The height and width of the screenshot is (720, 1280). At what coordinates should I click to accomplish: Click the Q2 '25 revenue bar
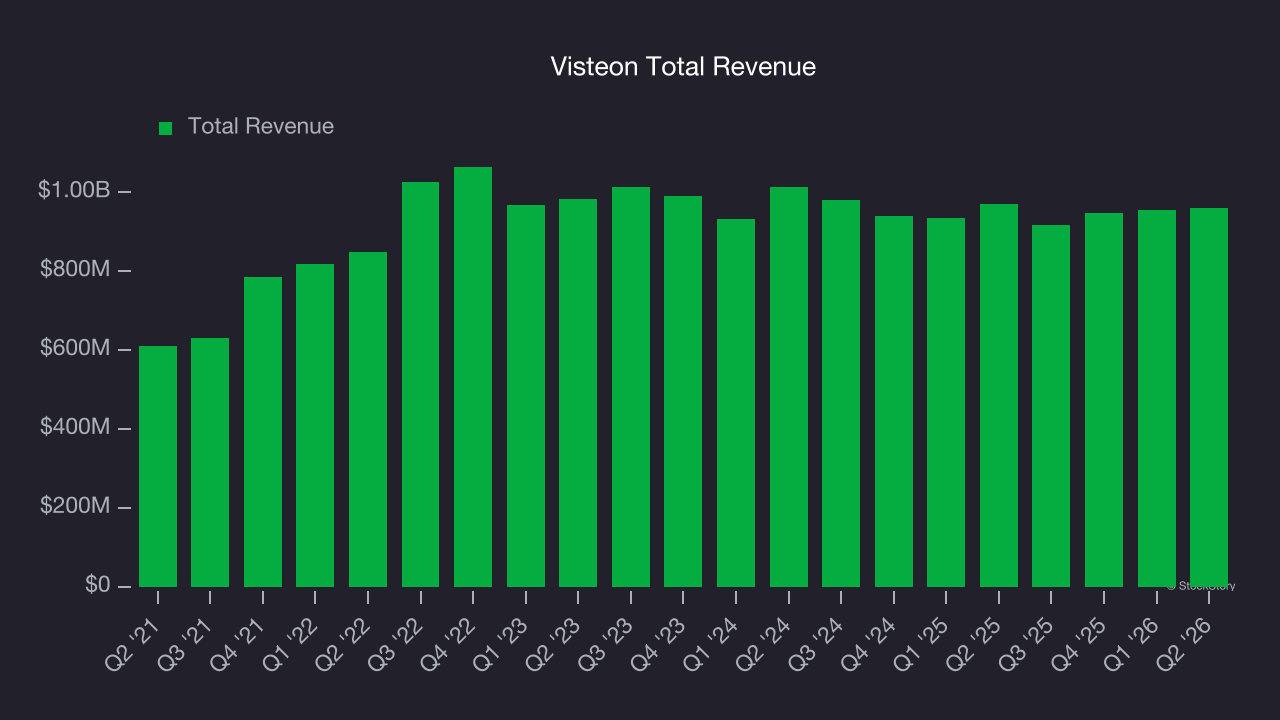point(999,395)
